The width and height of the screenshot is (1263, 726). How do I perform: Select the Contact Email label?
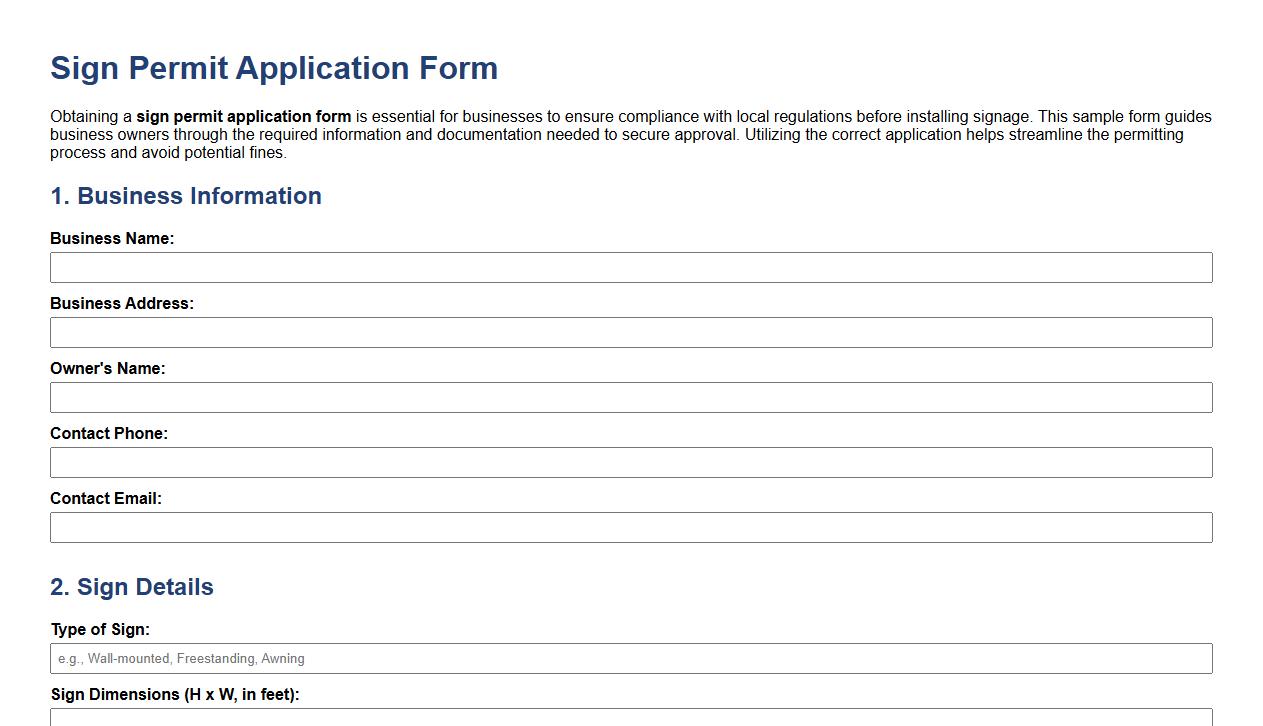[106, 498]
